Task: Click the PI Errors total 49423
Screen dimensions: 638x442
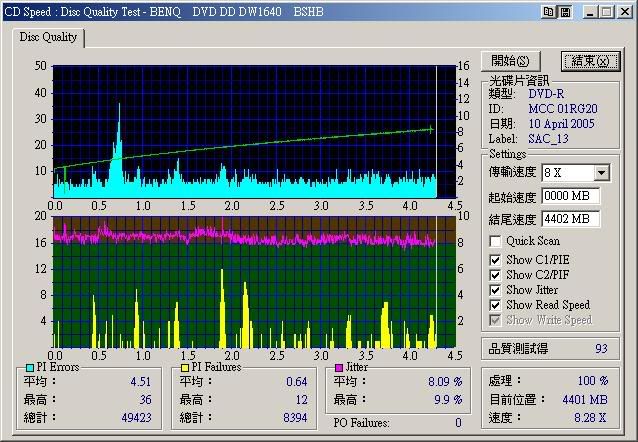Action: [136, 418]
